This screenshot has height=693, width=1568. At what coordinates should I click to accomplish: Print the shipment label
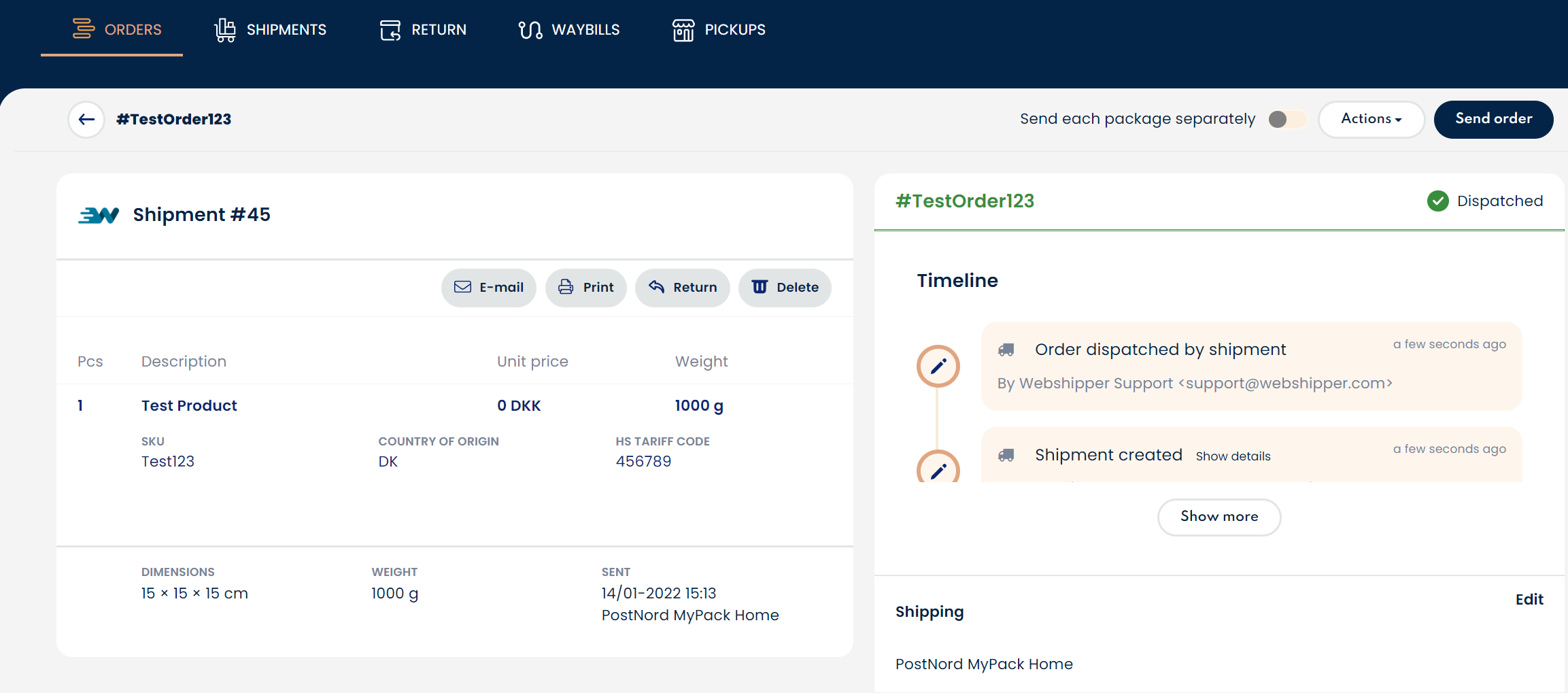tap(585, 288)
